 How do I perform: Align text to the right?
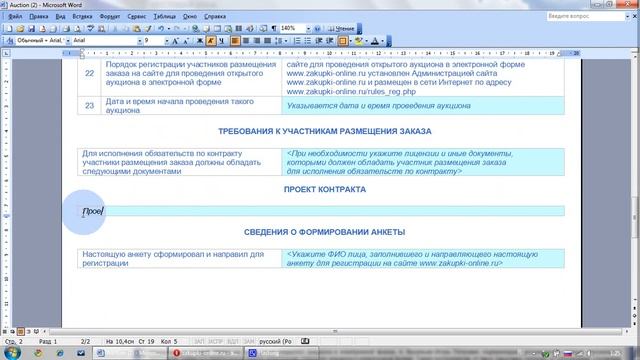click(x=257, y=40)
